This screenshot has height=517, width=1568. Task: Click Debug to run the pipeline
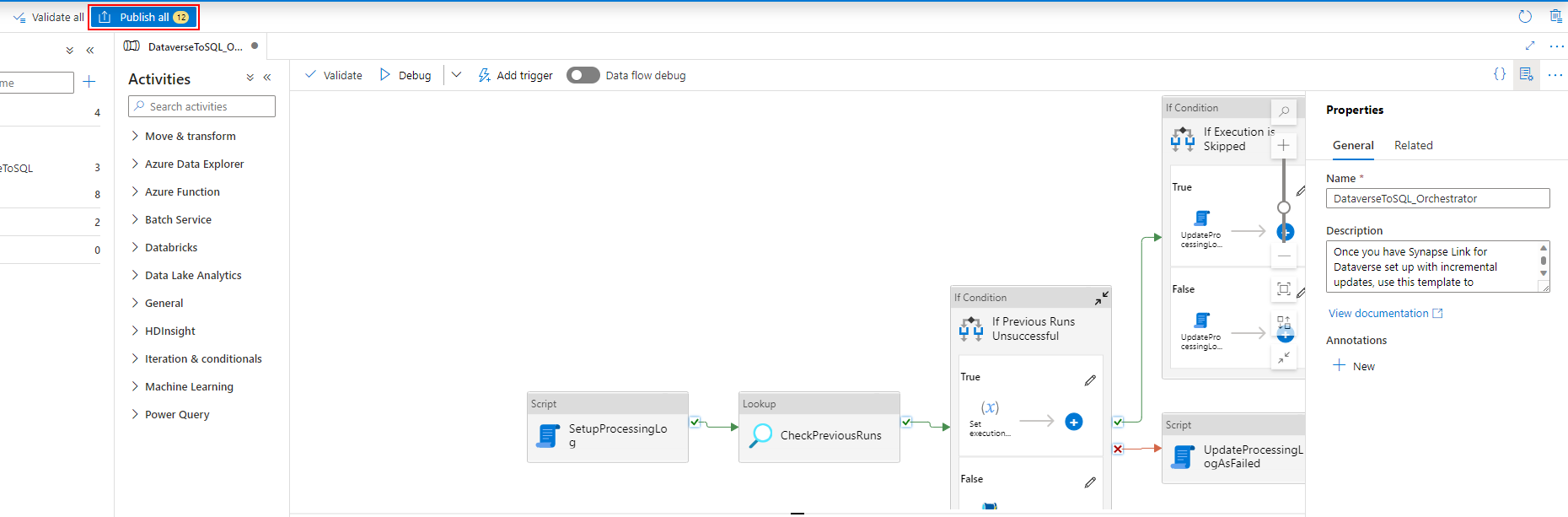(x=405, y=75)
